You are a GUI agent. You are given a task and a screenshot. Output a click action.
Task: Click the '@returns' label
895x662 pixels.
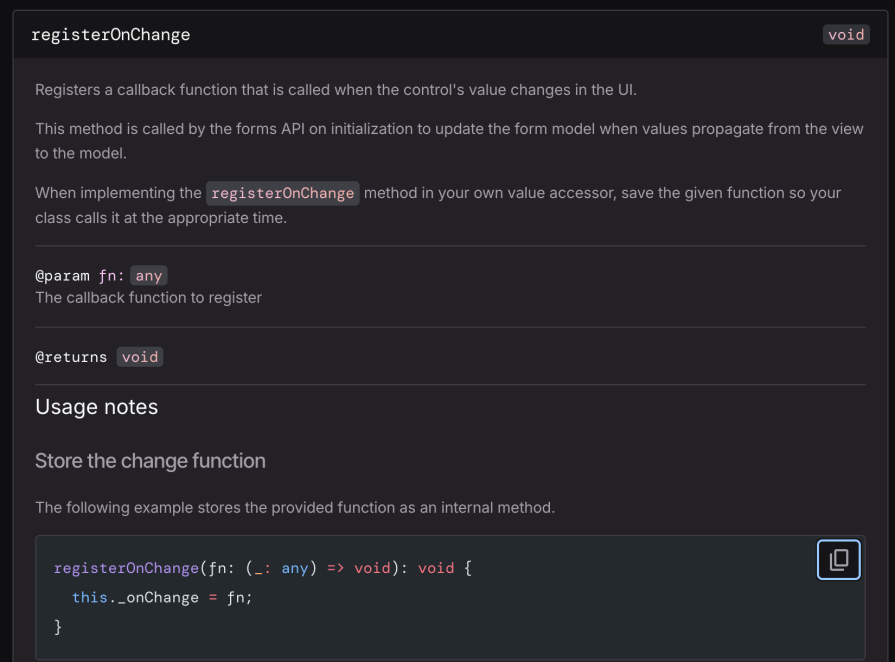(71, 357)
